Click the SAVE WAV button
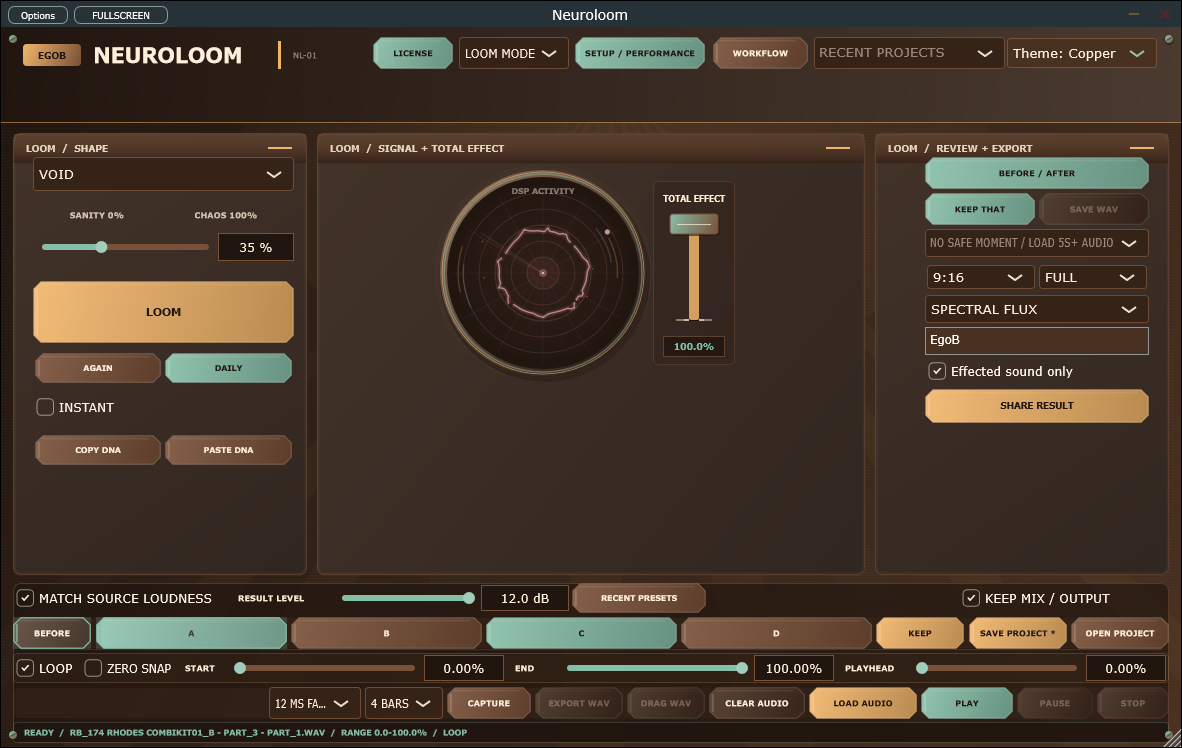This screenshot has width=1182, height=748. (1094, 210)
